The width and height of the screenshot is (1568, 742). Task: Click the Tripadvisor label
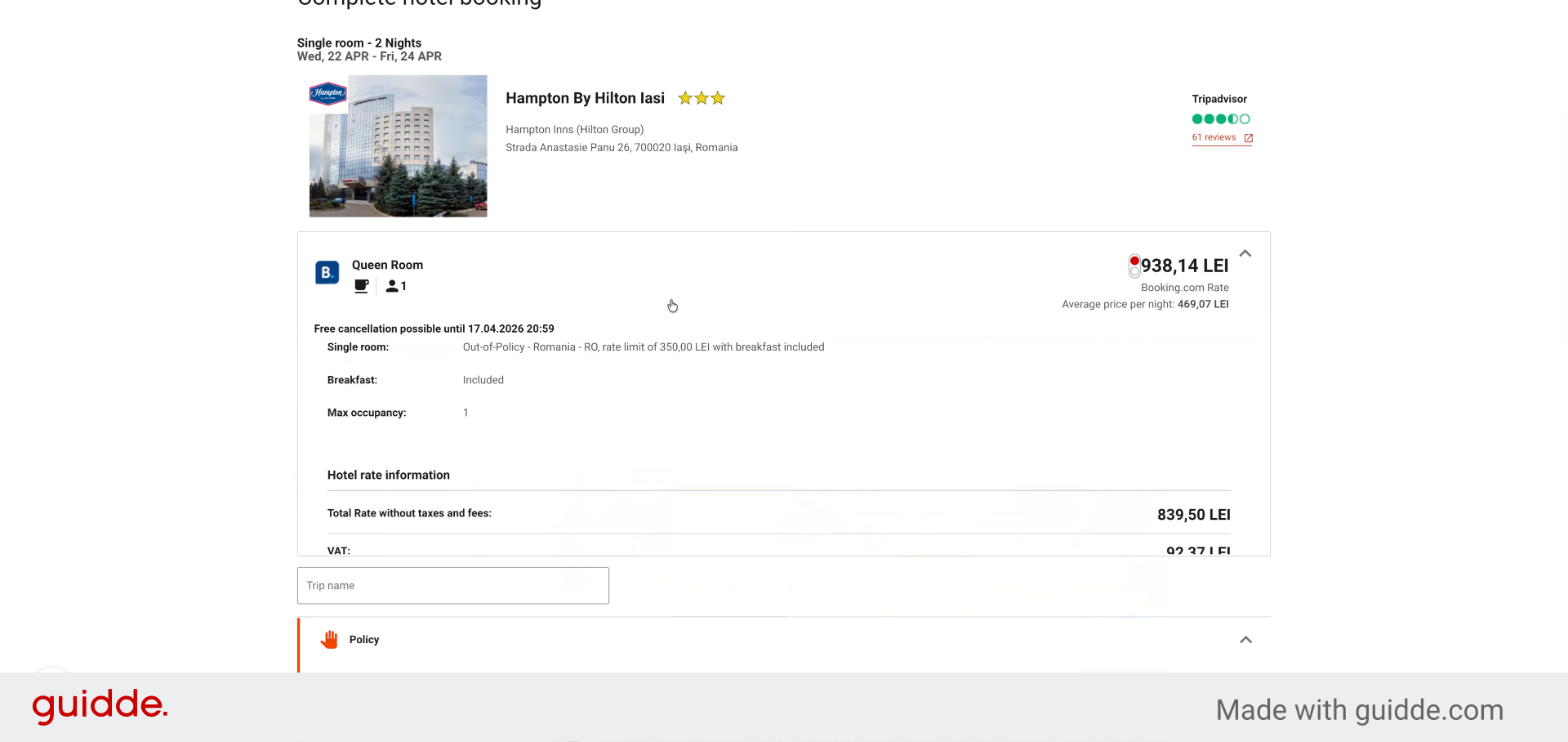click(x=1219, y=99)
